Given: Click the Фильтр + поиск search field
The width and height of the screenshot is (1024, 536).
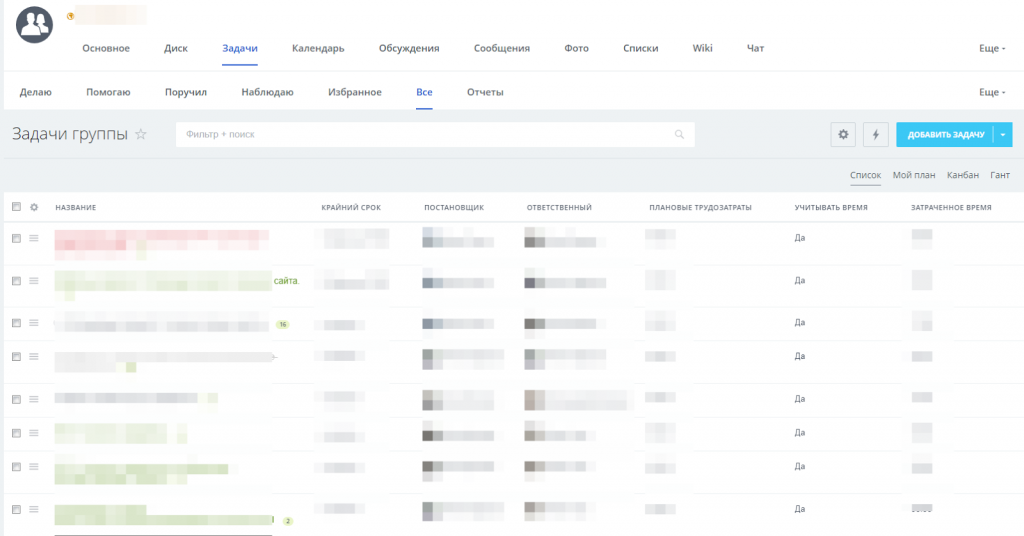Looking at the screenshot, I should (435, 134).
